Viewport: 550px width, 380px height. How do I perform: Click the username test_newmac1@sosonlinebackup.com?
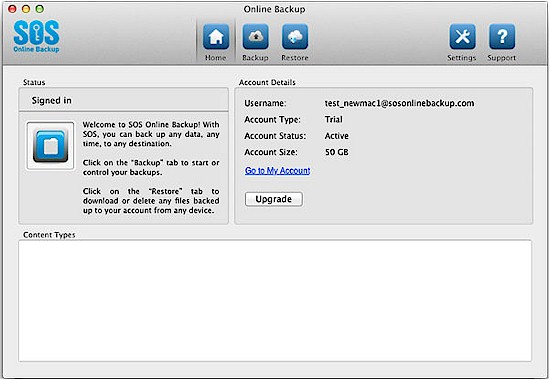(x=399, y=103)
